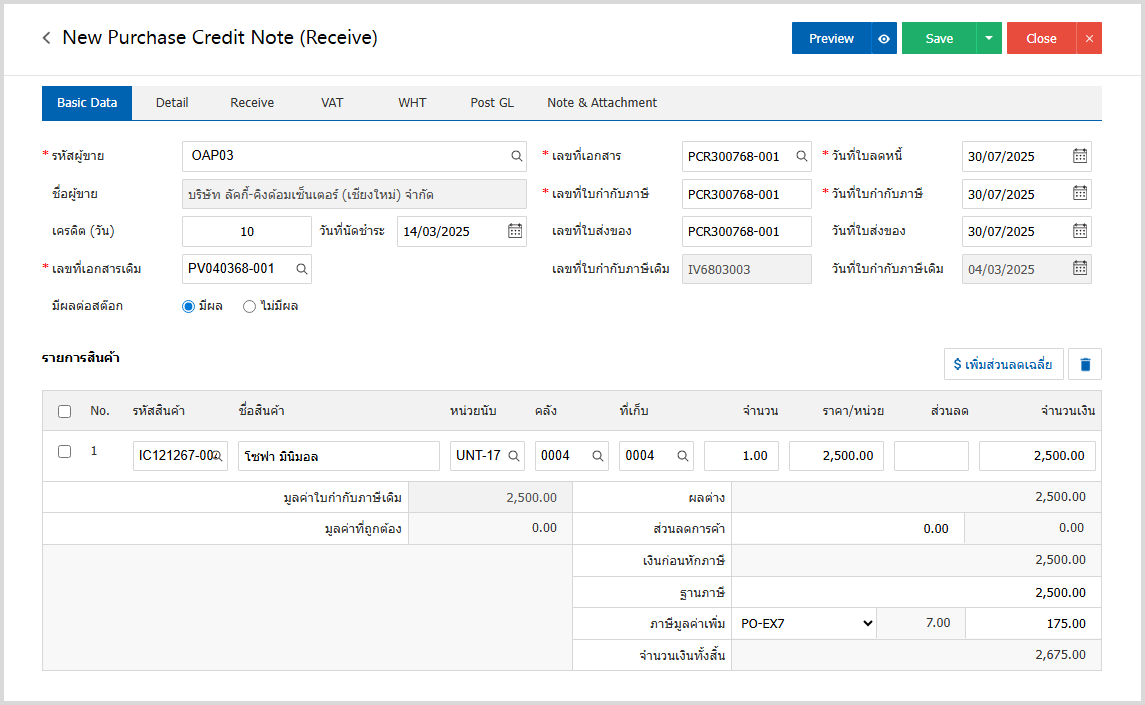Open calendar for tax invoice date
The height and width of the screenshot is (705, 1145).
[x=1080, y=194]
